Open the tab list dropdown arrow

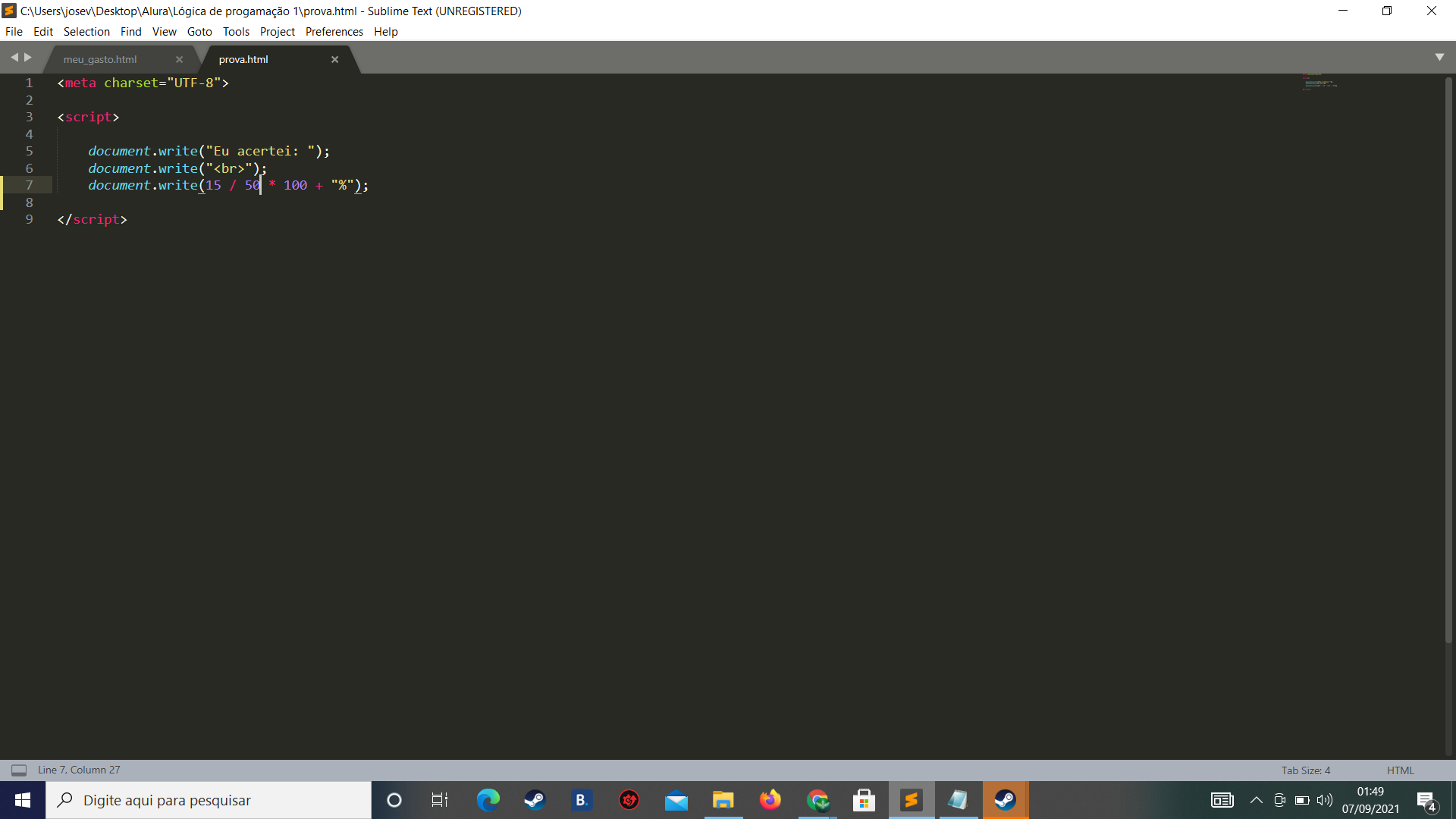click(x=1439, y=58)
